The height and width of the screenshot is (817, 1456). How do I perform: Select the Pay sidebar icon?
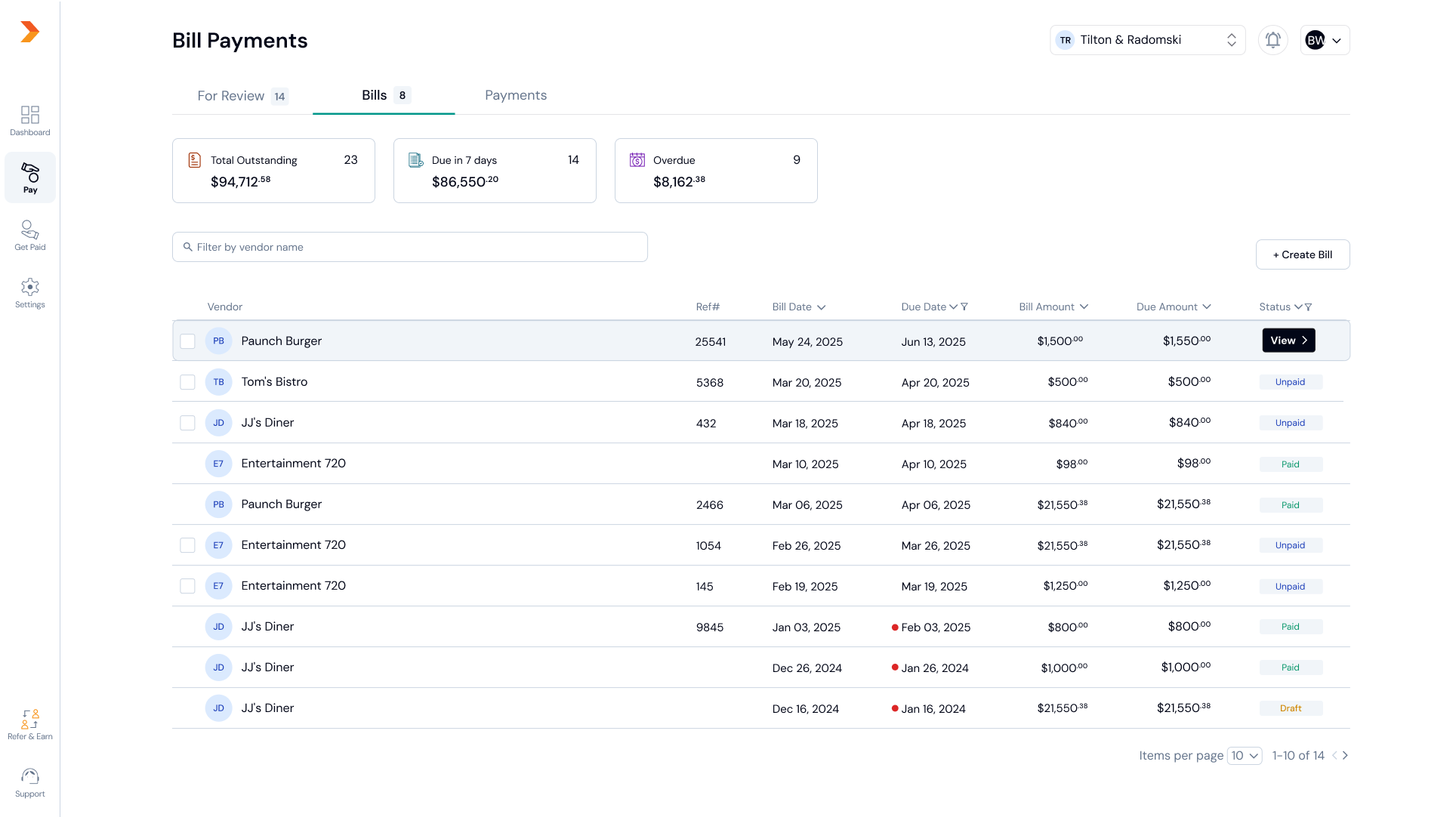pyautogui.click(x=30, y=177)
